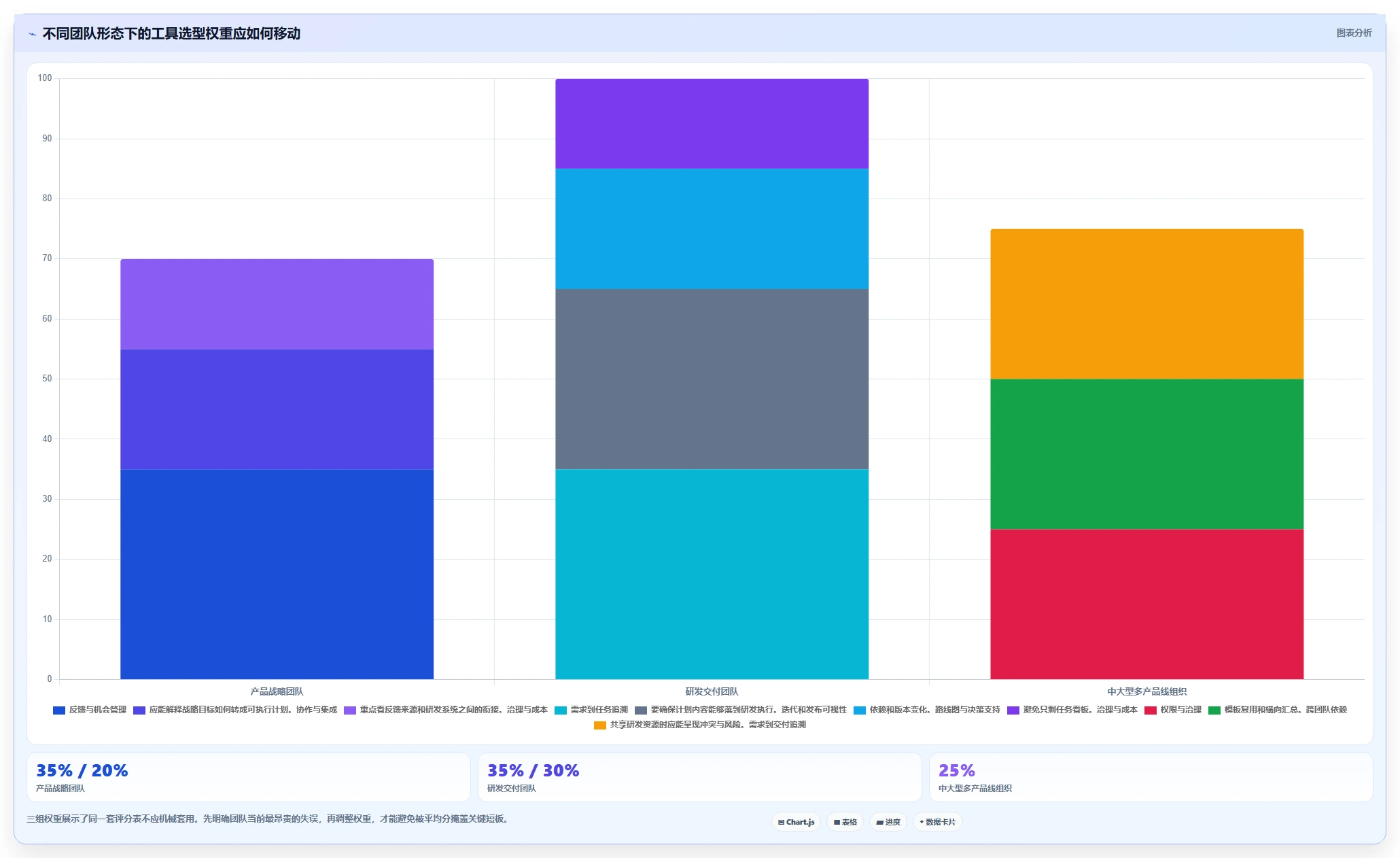The height and width of the screenshot is (858, 1400).
Task: Toggle legend item 重点看反馈来源和研发系统之间的衔接
Action: pos(446,710)
